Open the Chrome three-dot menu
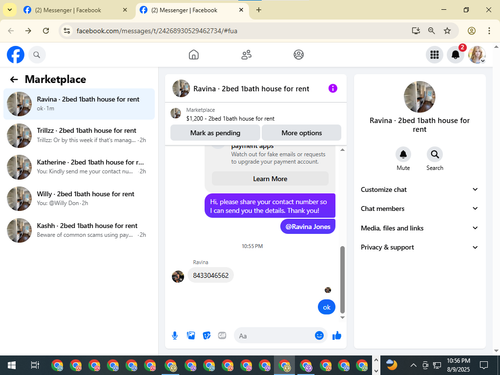The image size is (500, 375). click(489, 31)
